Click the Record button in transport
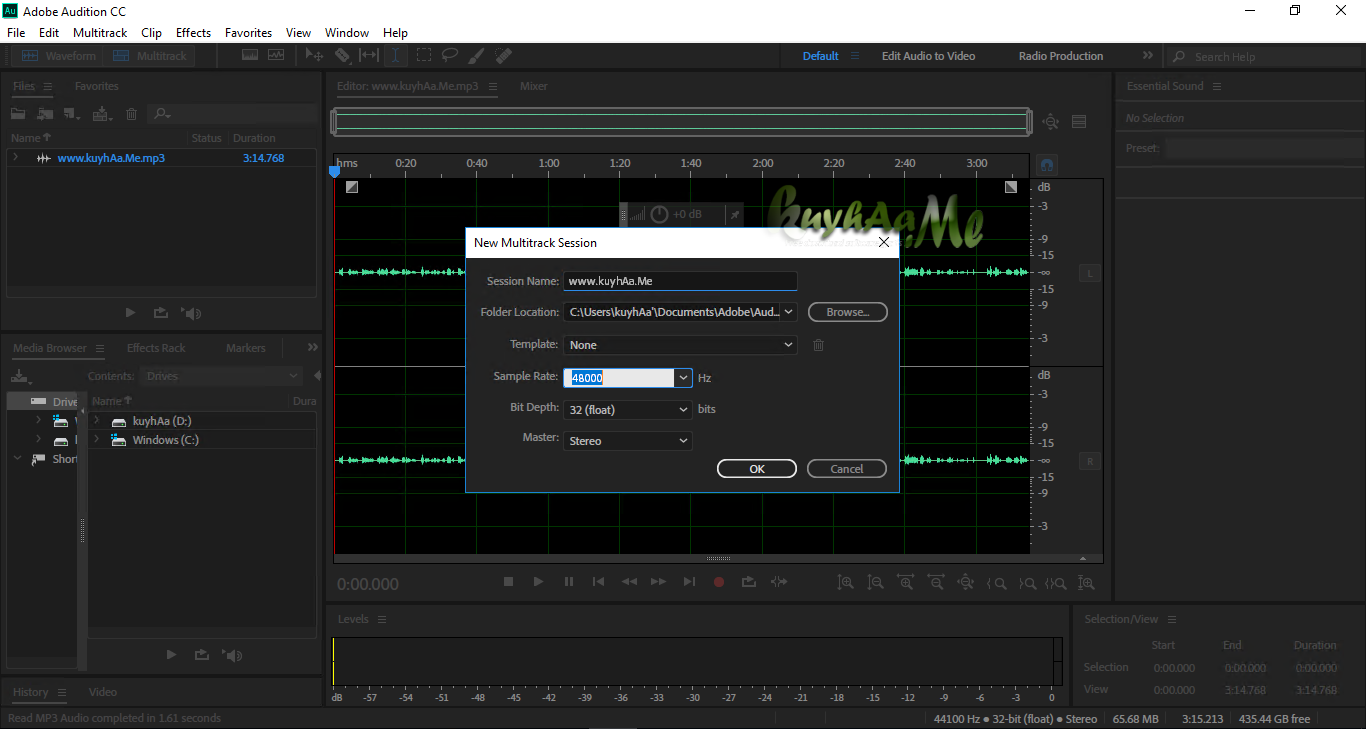1366x729 pixels. tap(719, 582)
